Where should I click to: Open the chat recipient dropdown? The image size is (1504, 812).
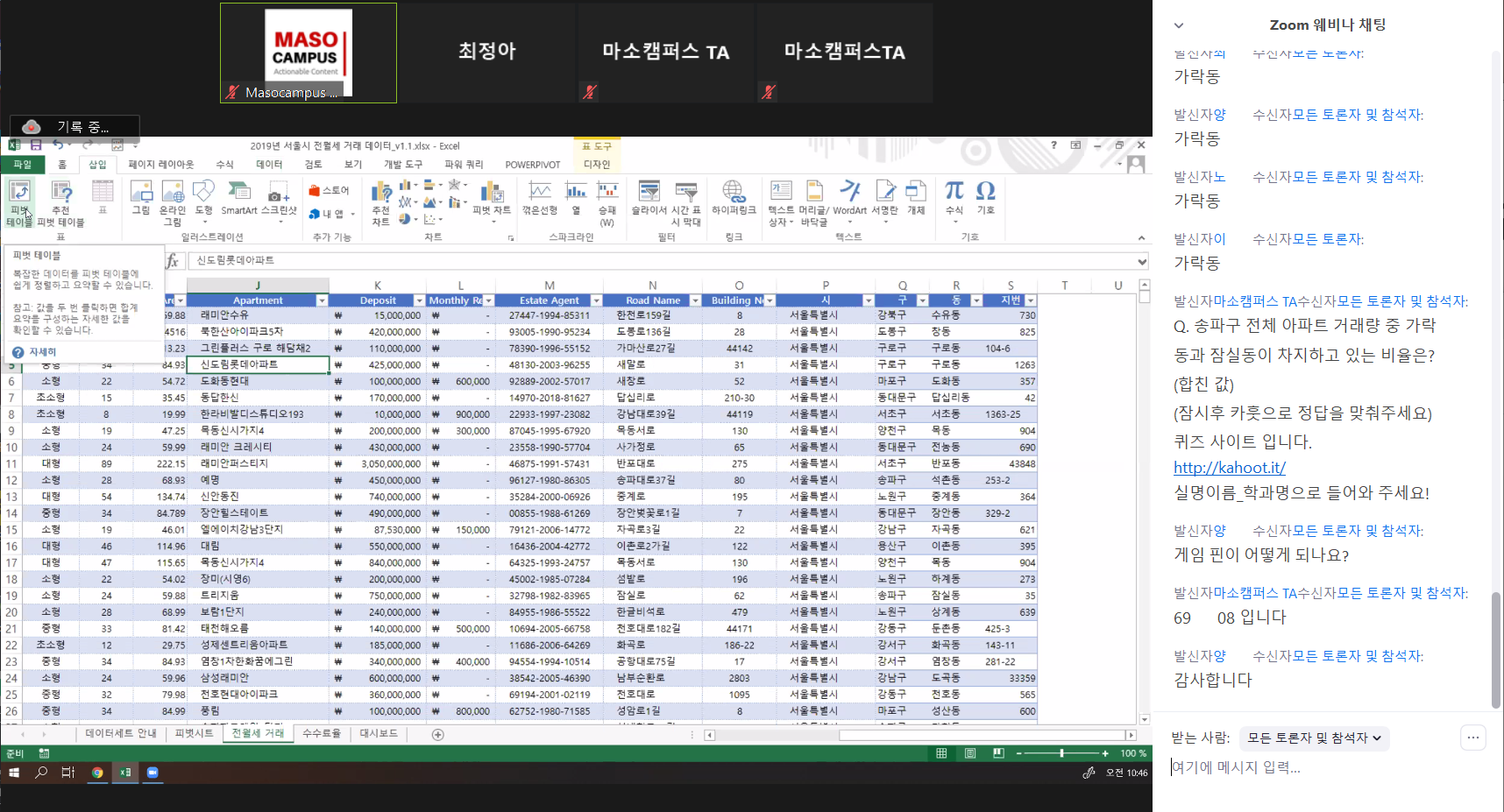1314,738
